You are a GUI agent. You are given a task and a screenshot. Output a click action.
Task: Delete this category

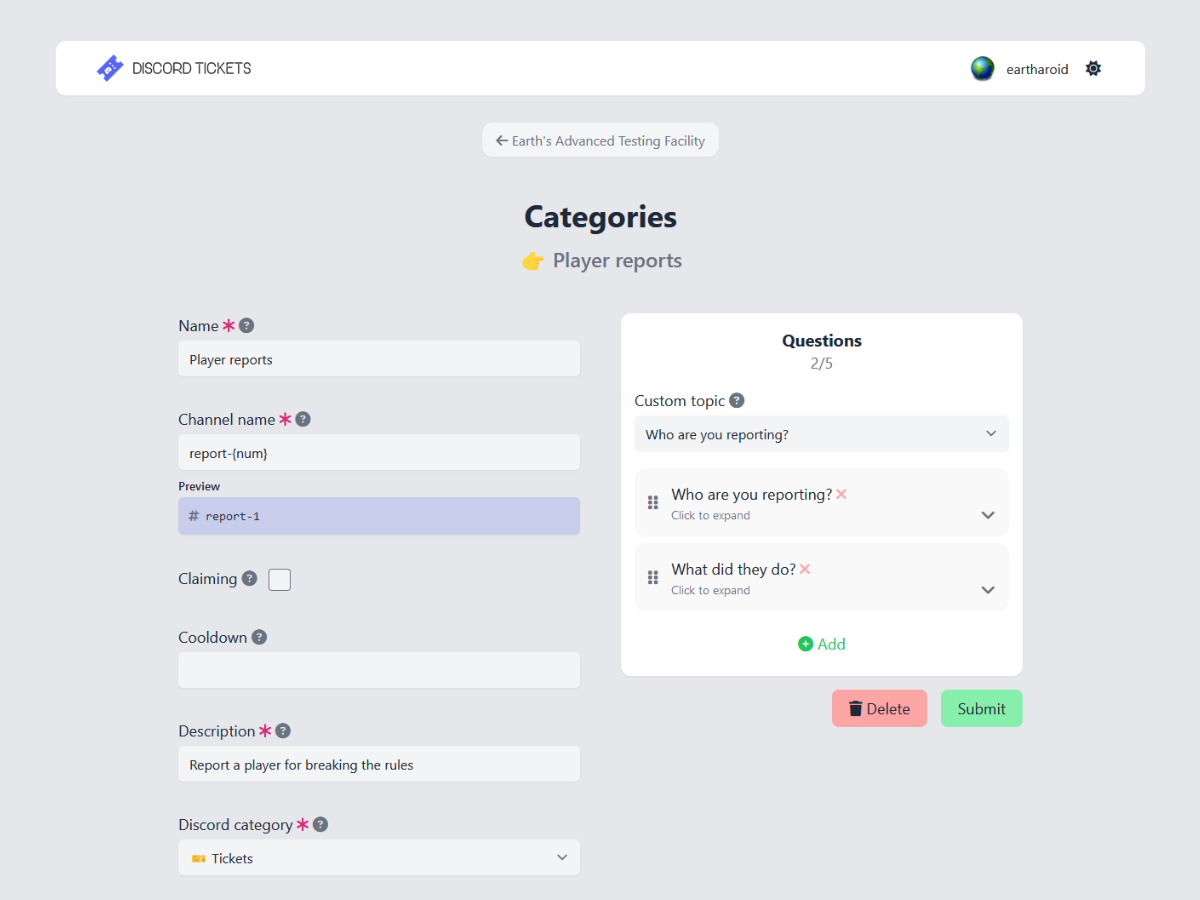[879, 709]
